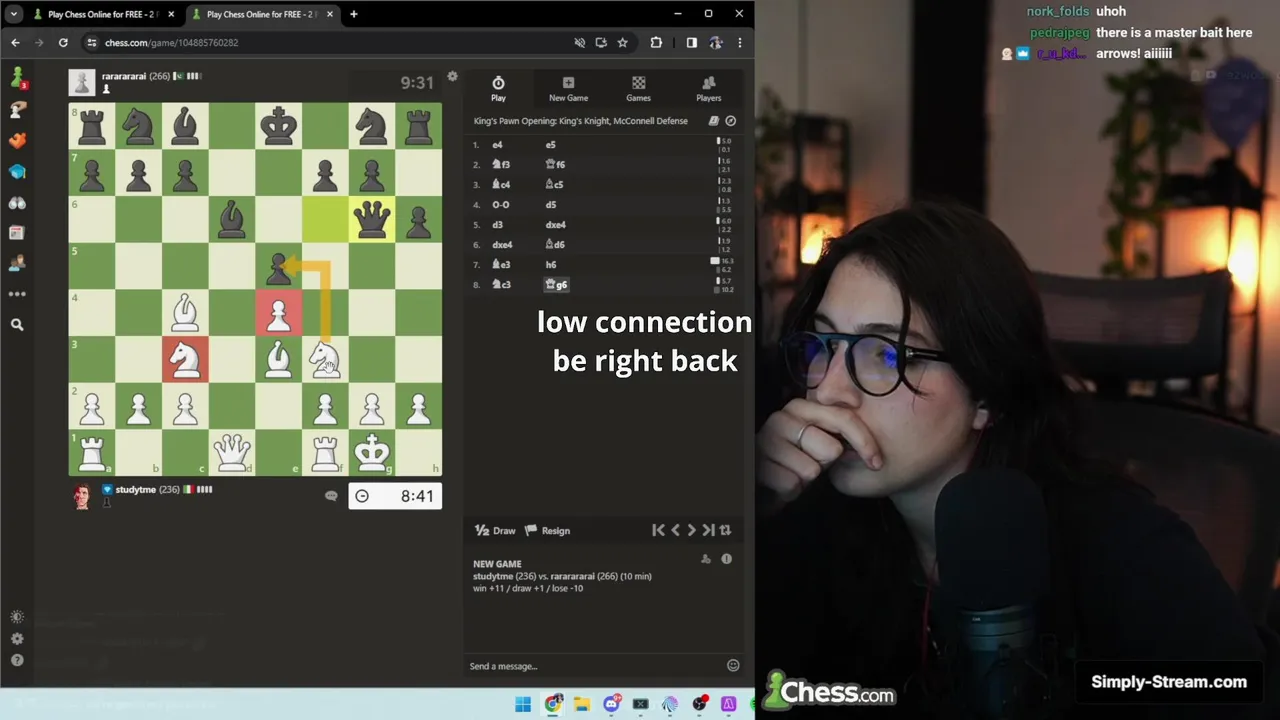Open the sidebar search magnifier

pos(17,324)
